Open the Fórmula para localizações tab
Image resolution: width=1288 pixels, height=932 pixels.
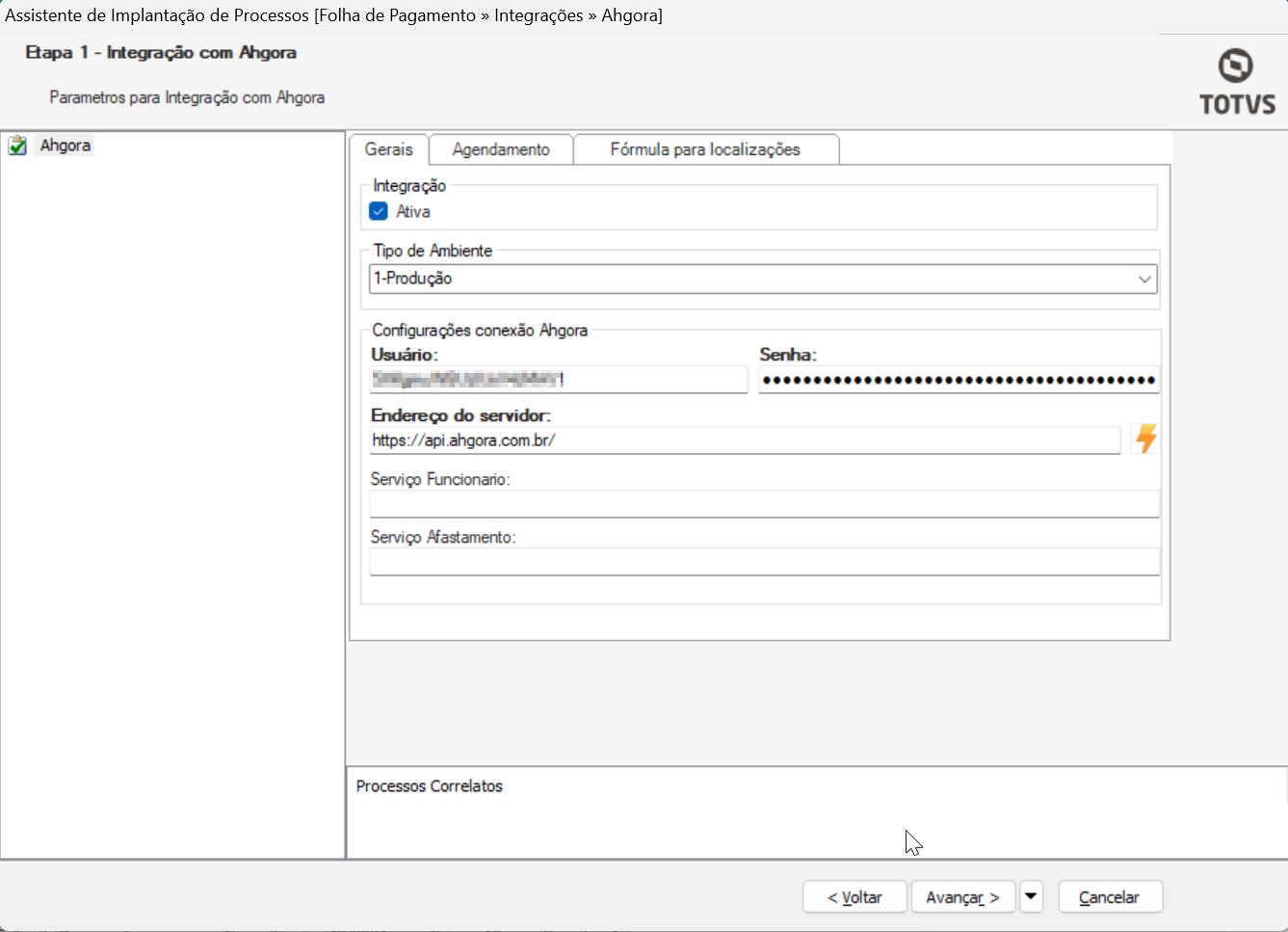tap(705, 149)
